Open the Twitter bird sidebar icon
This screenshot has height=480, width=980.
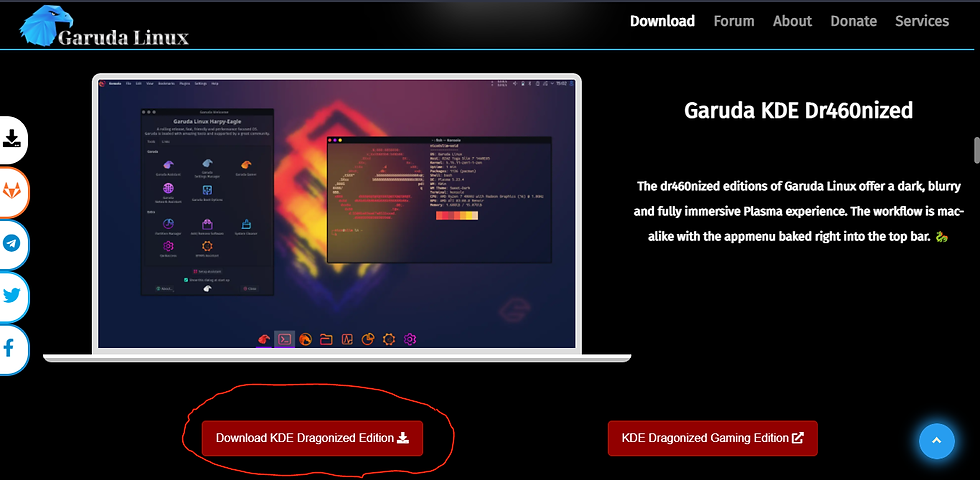12,296
